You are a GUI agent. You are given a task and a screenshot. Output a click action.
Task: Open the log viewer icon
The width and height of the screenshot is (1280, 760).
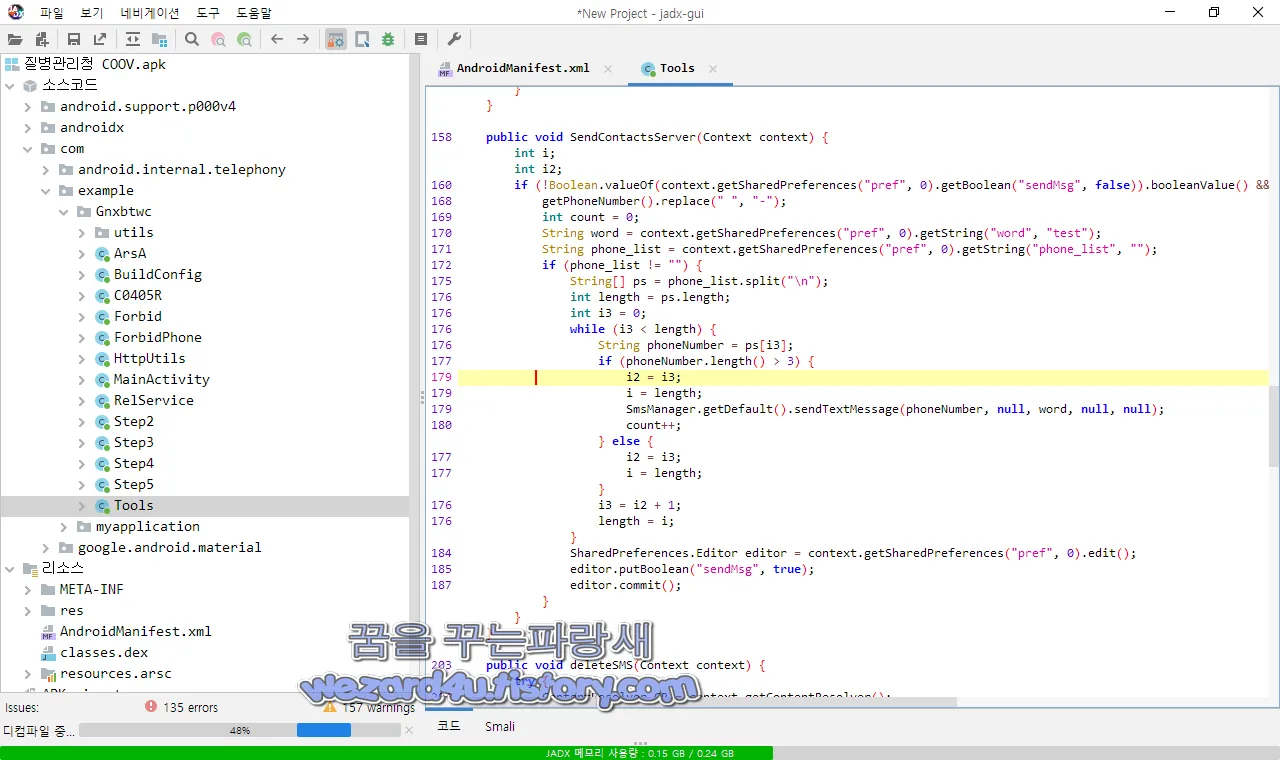421,39
